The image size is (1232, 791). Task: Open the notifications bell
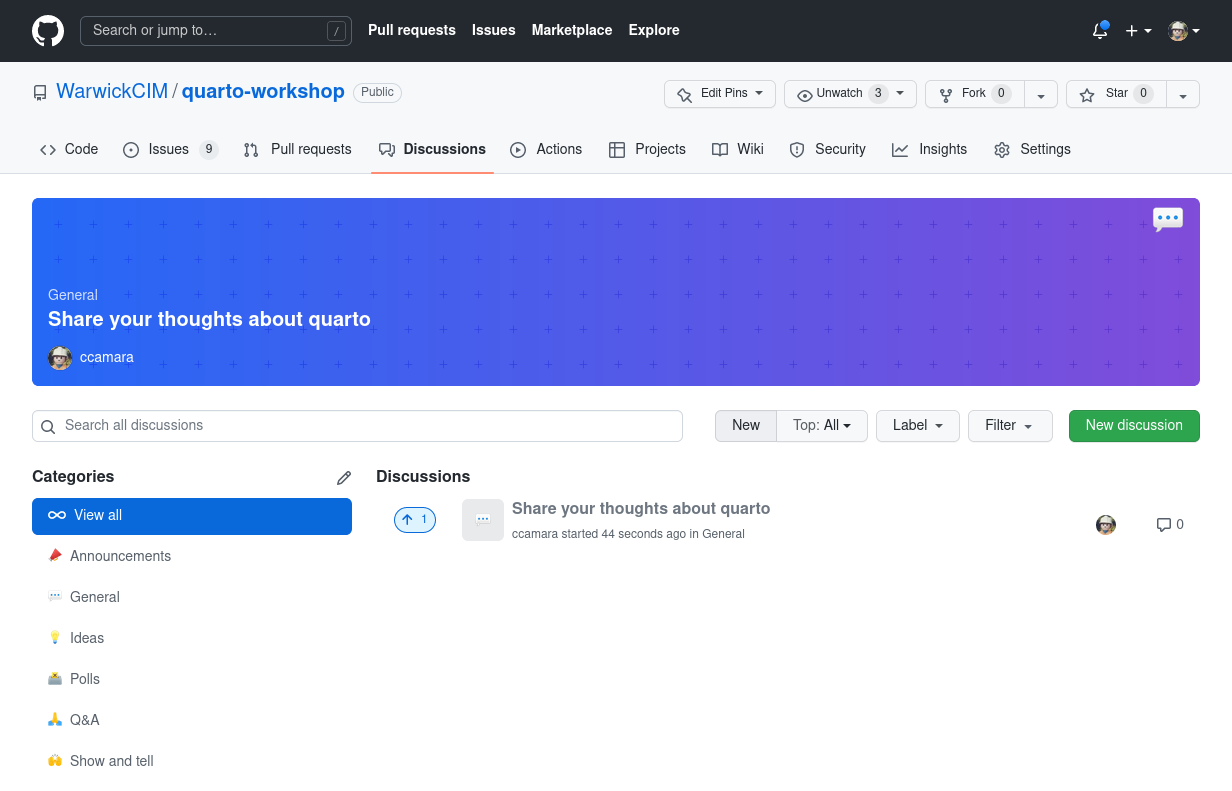click(x=1099, y=31)
